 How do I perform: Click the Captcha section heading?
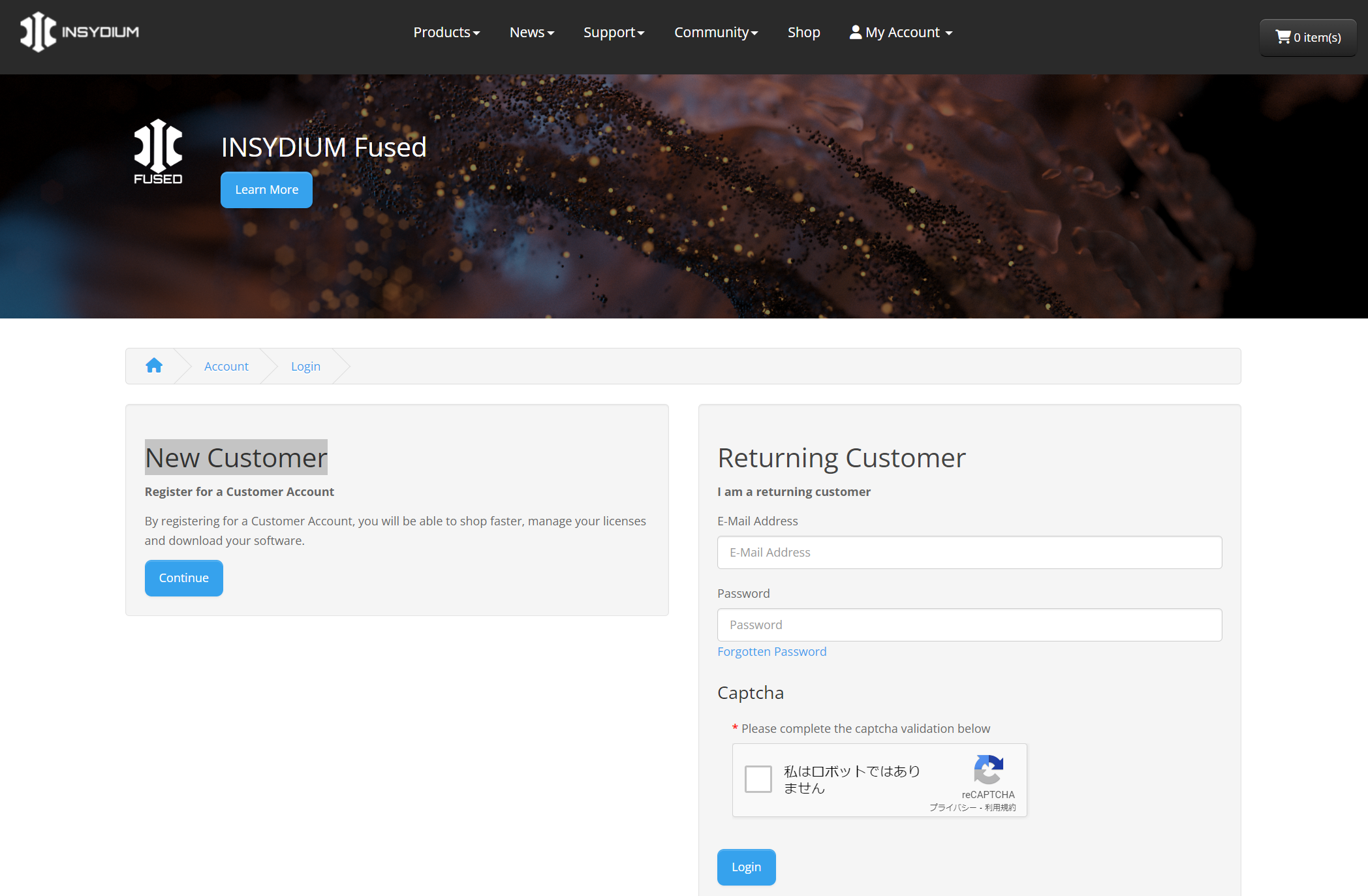coord(751,692)
